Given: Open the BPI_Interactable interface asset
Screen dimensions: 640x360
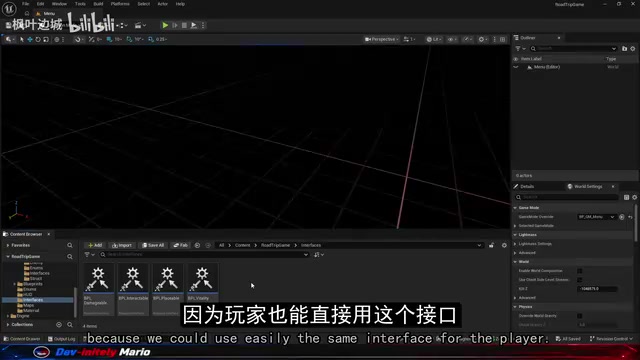Looking at the screenshot, I should coord(133,289).
